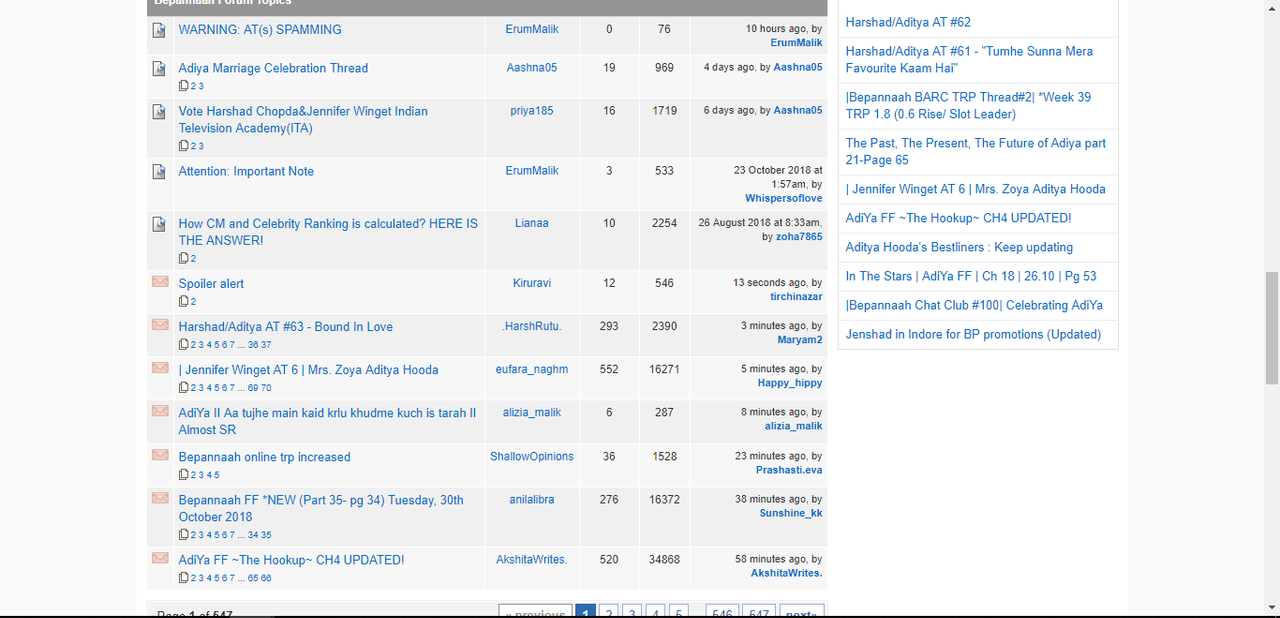Open last poster tirchinazar's profile
Viewport: 1280px width, 618px height.
tap(796, 297)
